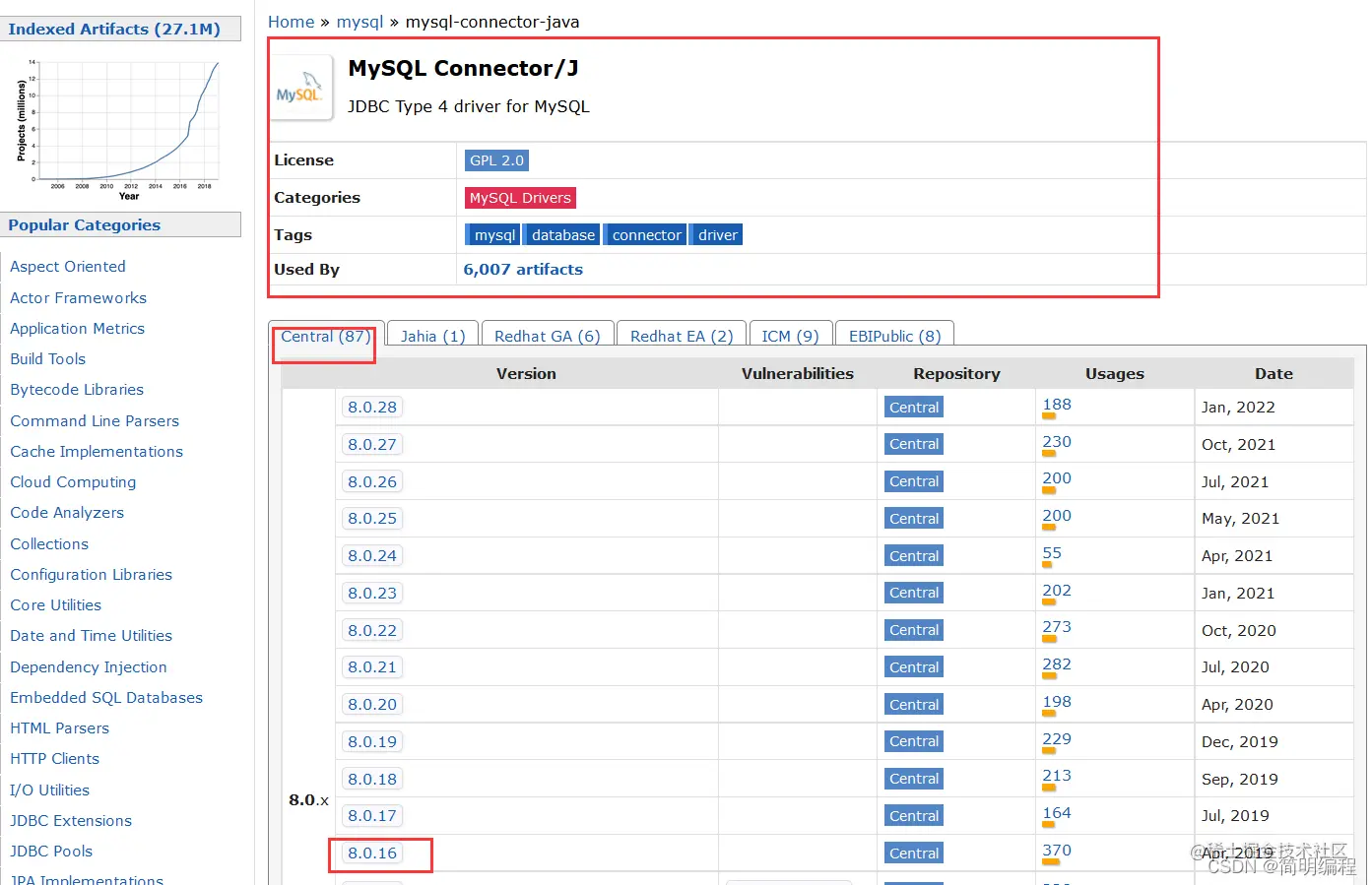The image size is (1372, 885).
Task: Open the Dependency Injection category
Action: 89,667
